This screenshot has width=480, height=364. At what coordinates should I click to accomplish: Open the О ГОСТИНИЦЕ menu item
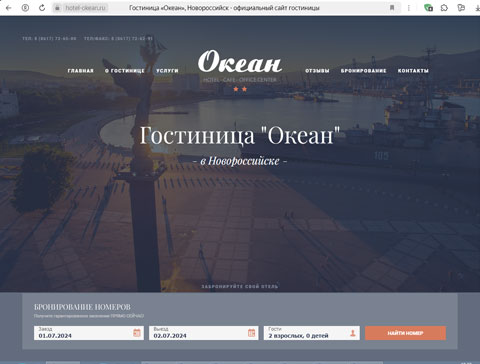coord(125,71)
